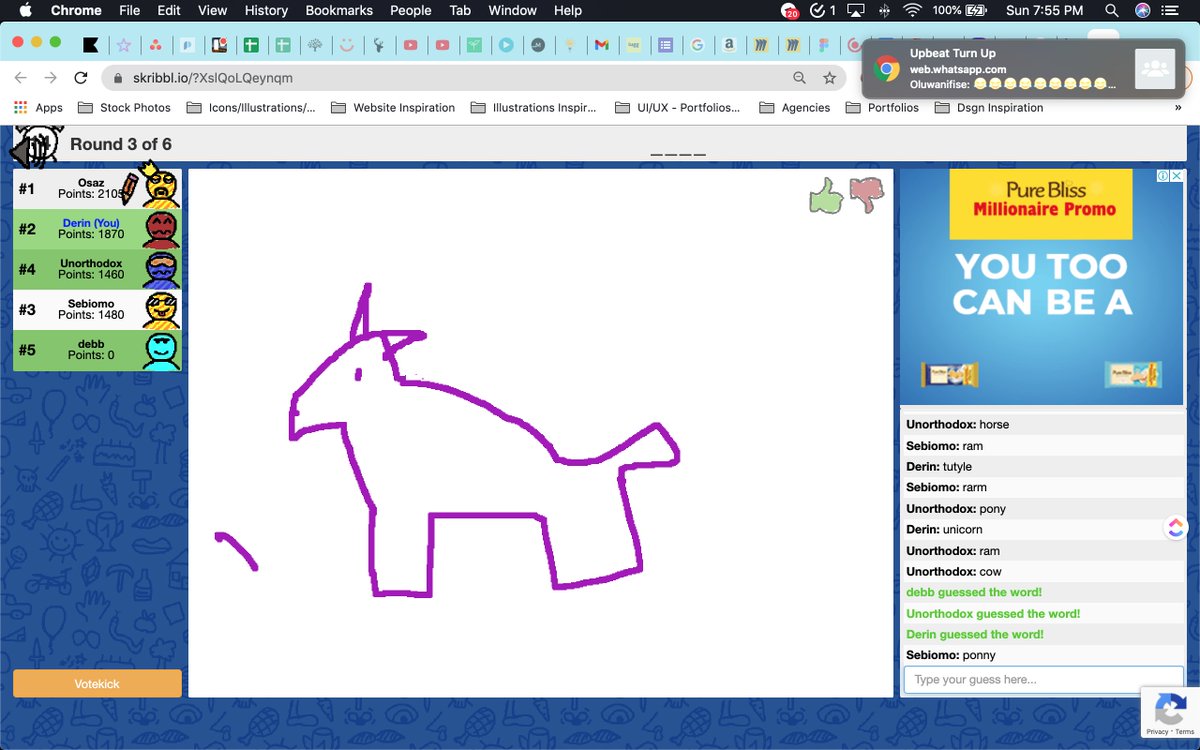Select the Derin (You) player name

click(x=91, y=223)
